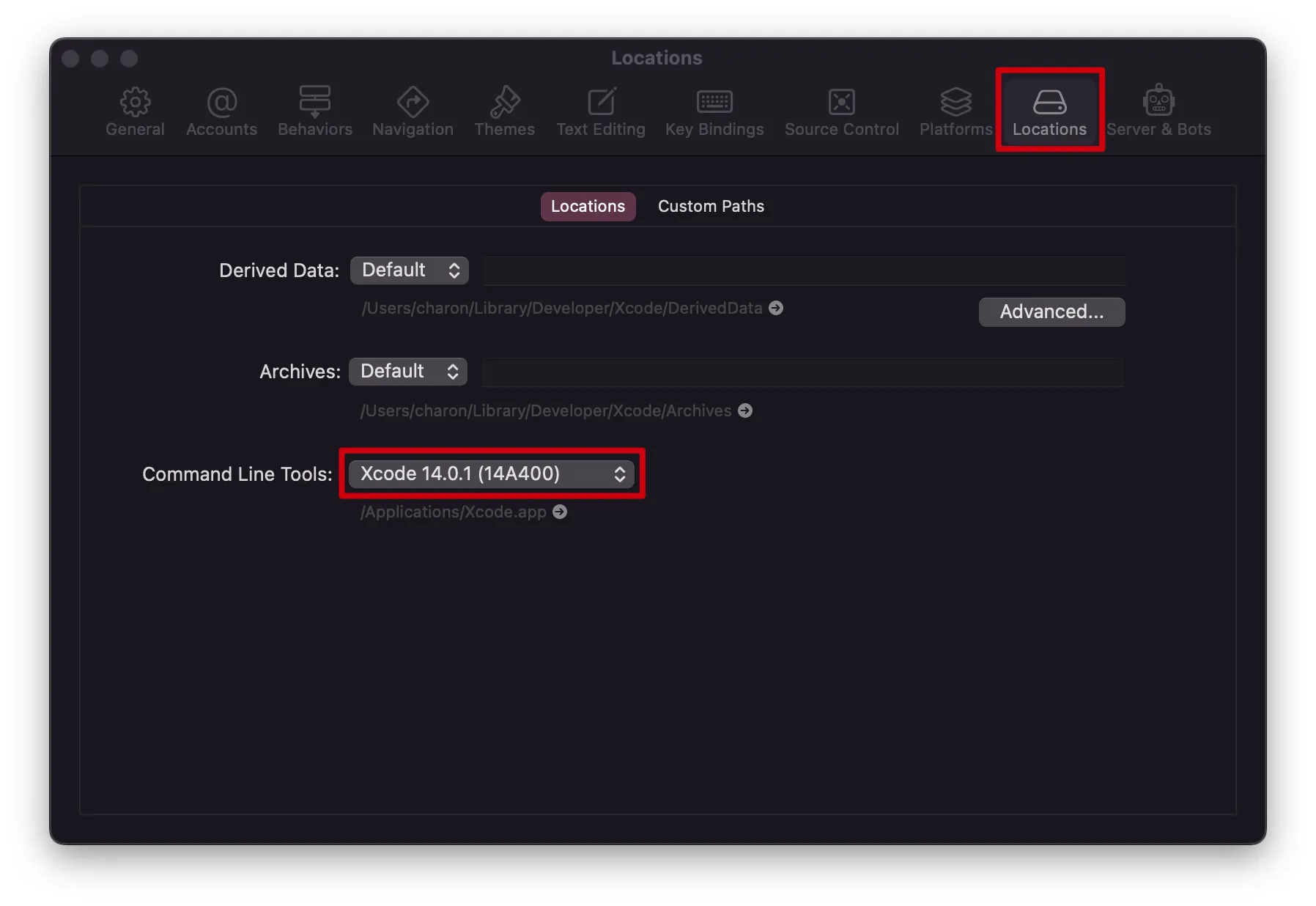The image size is (1316, 906).
Task: Click the Archives: label
Action: pos(300,372)
